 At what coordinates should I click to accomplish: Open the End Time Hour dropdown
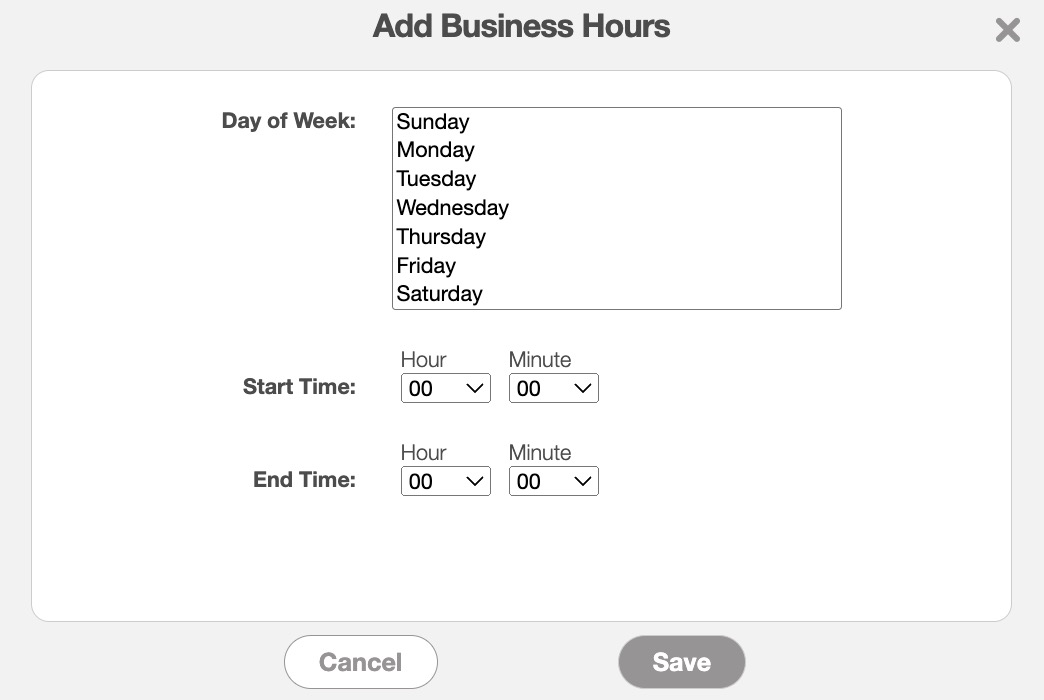point(445,481)
